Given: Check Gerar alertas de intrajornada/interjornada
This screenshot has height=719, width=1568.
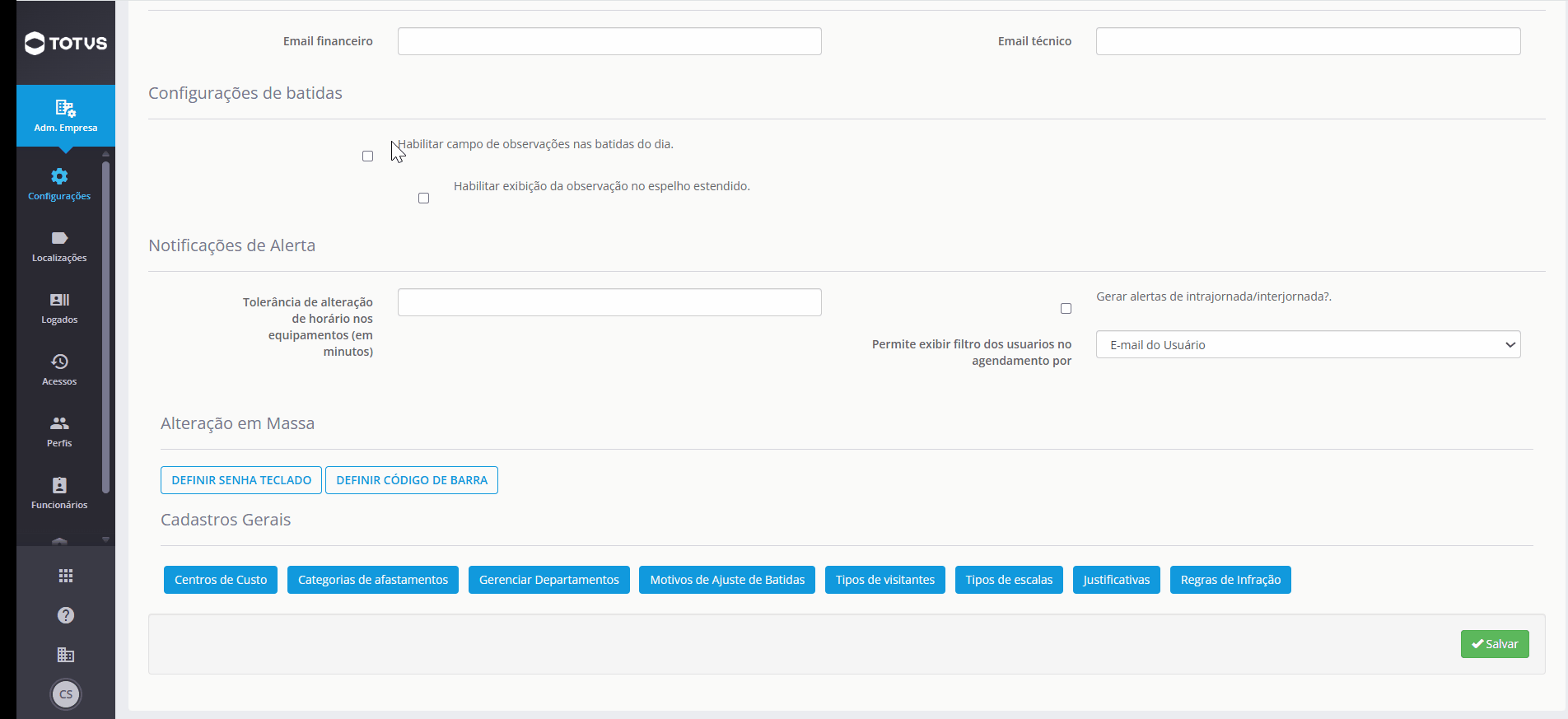Looking at the screenshot, I should (1066, 309).
